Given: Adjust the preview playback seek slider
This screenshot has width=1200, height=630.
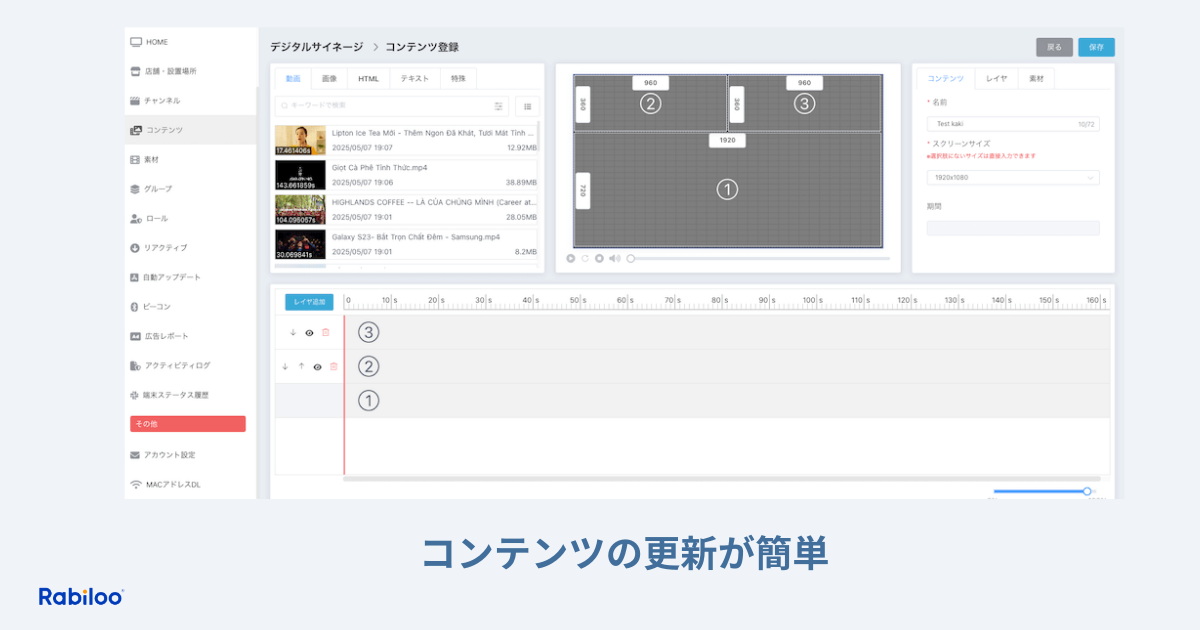Looking at the screenshot, I should [759, 258].
